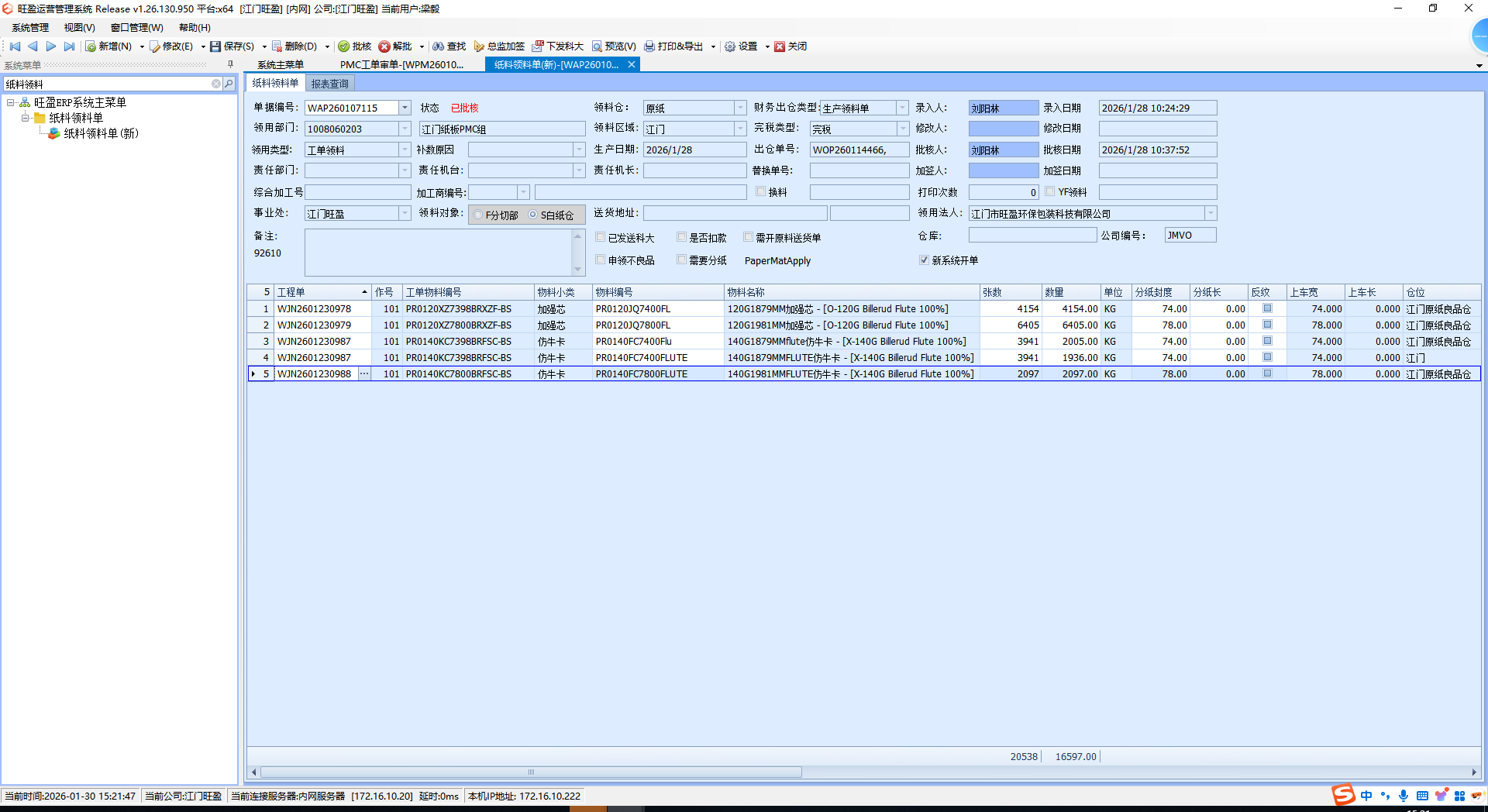Screen dimensions: 1488x812
Task: Toggle 反纹 checkbox in row WJN2601230978
Action: point(1267,308)
